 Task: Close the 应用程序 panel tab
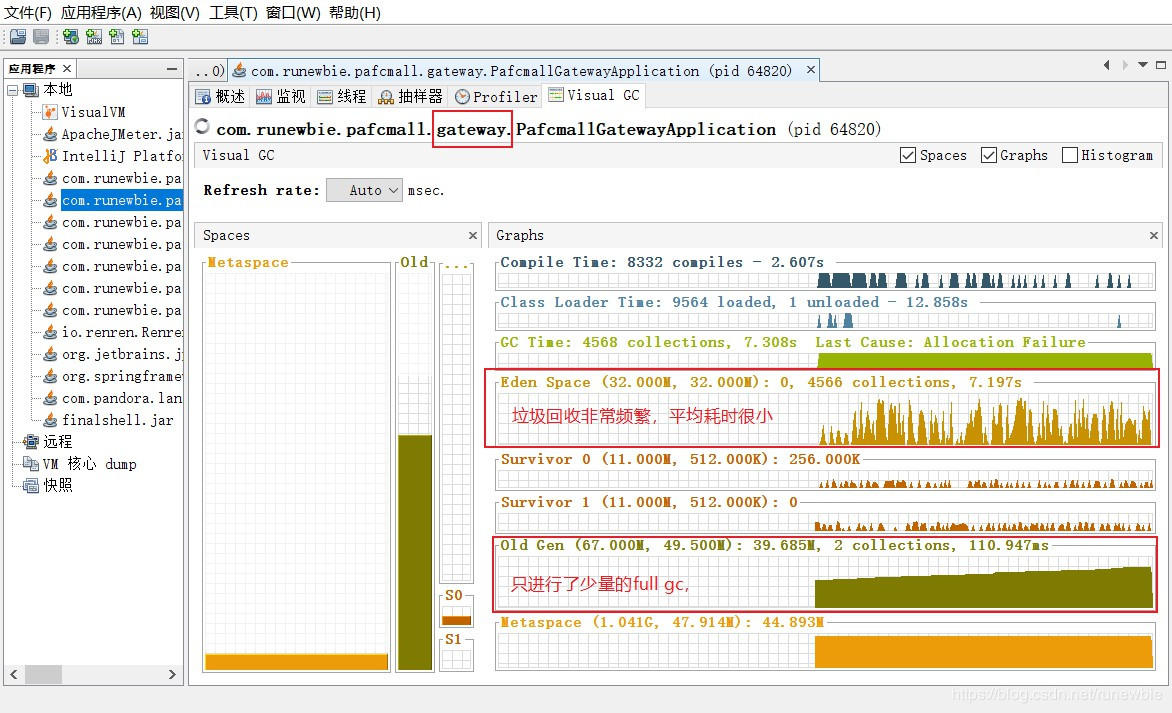[67, 68]
